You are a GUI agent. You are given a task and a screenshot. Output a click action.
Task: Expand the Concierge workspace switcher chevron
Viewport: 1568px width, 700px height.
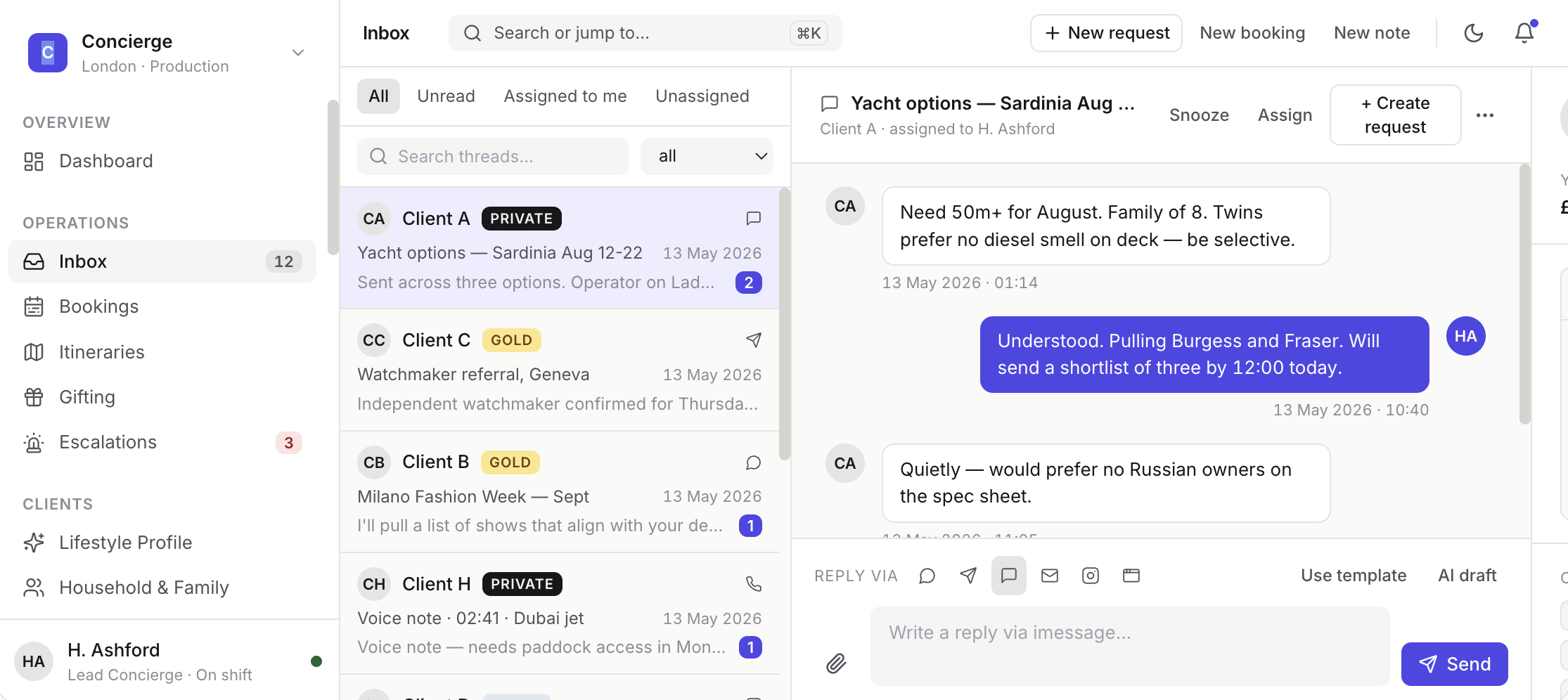coord(298,53)
